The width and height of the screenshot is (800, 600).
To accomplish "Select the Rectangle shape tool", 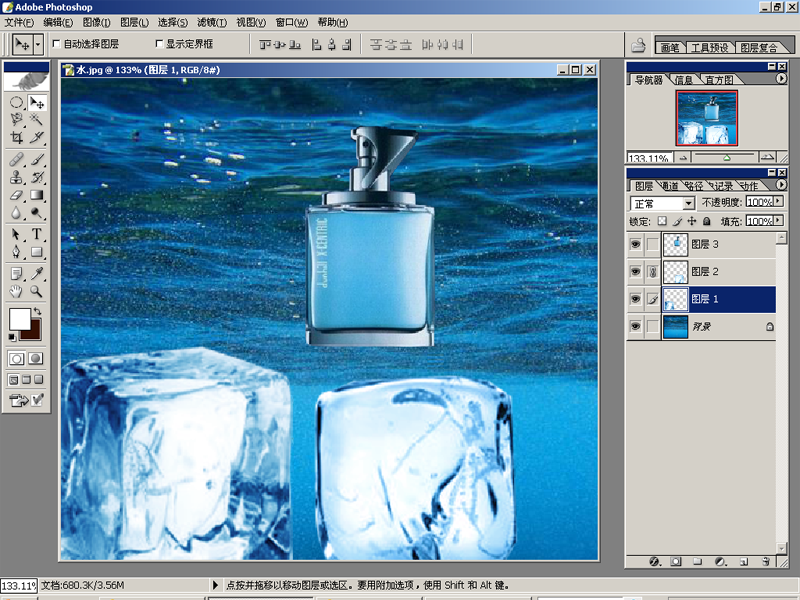I will tap(36, 252).
